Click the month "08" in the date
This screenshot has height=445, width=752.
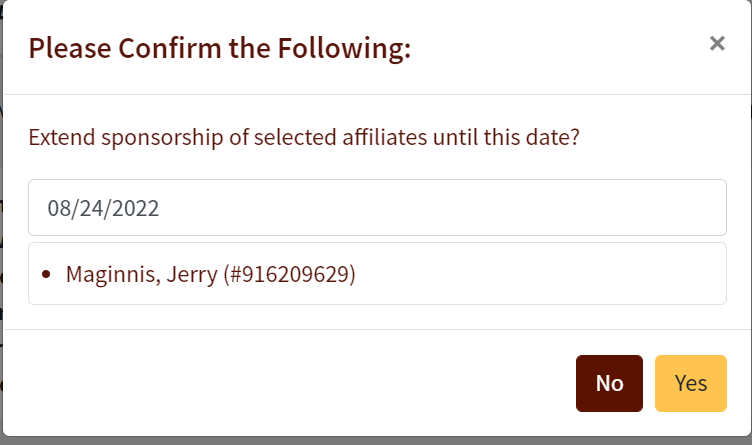(x=58, y=208)
